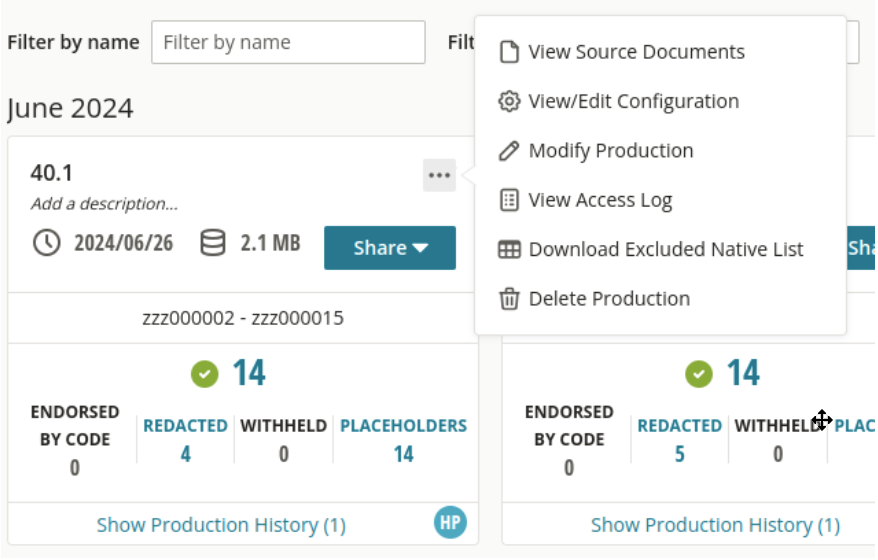
Task: Open REDACTED 5 count on the second card
Action: point(679,440)
